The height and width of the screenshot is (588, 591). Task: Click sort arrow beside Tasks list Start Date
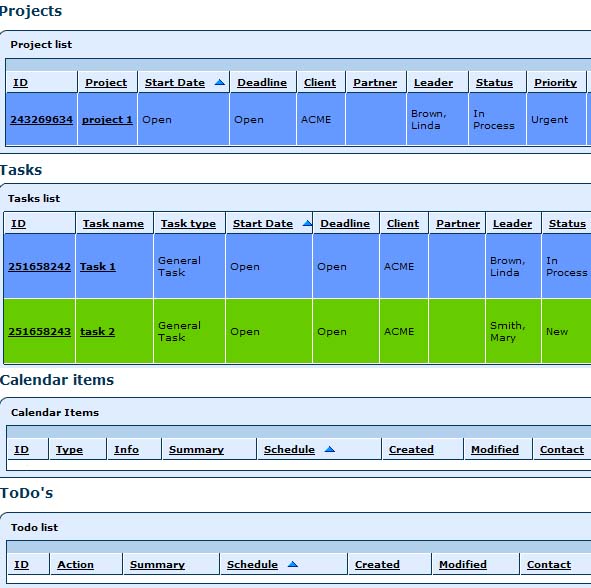coord(307,223)
